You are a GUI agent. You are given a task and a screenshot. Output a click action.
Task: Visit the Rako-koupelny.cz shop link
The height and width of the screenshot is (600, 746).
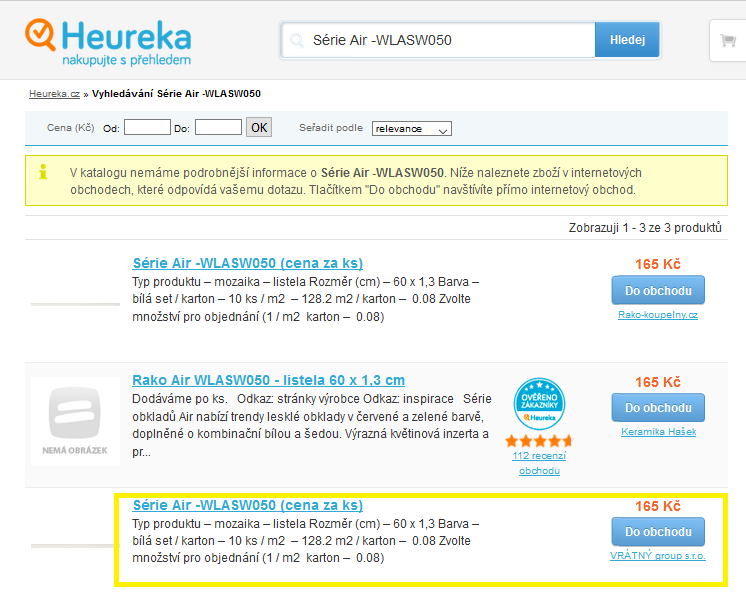click(x=658, y=315)
